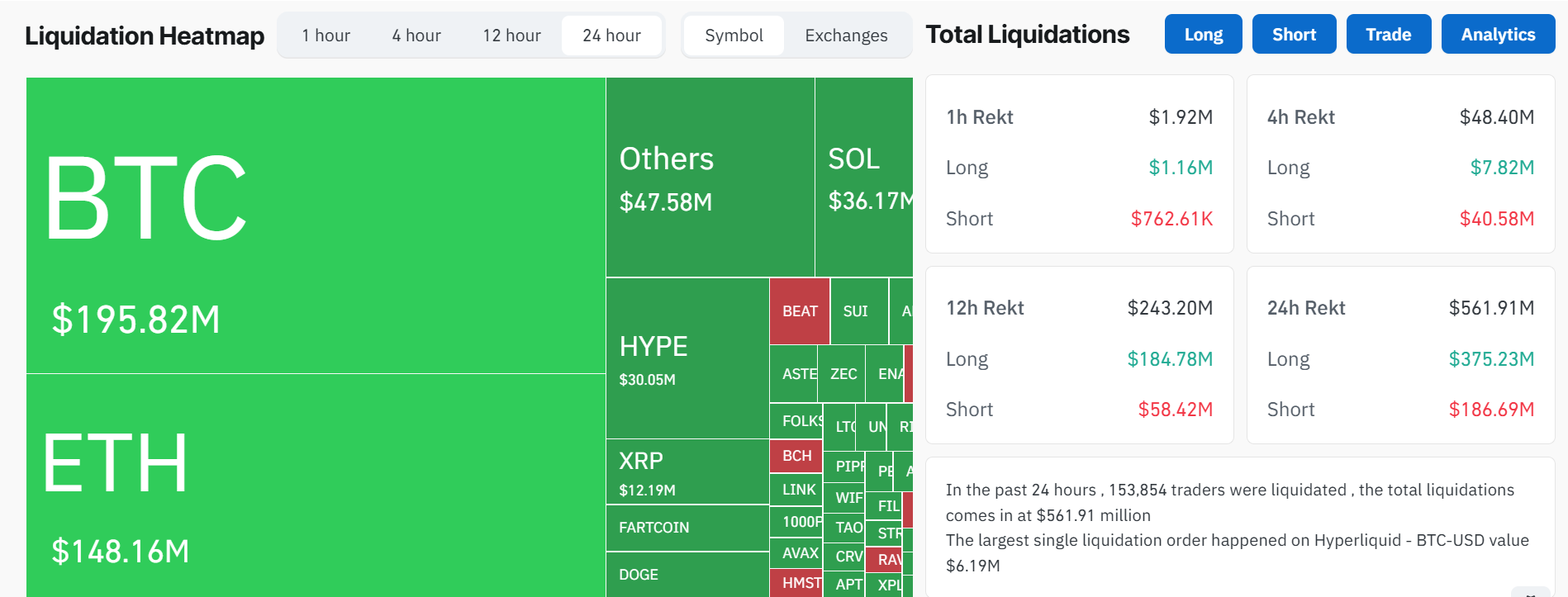Toggle the heatmap to Exchanges view
This screenshot has height=597, width=1568.
(846, 35)
